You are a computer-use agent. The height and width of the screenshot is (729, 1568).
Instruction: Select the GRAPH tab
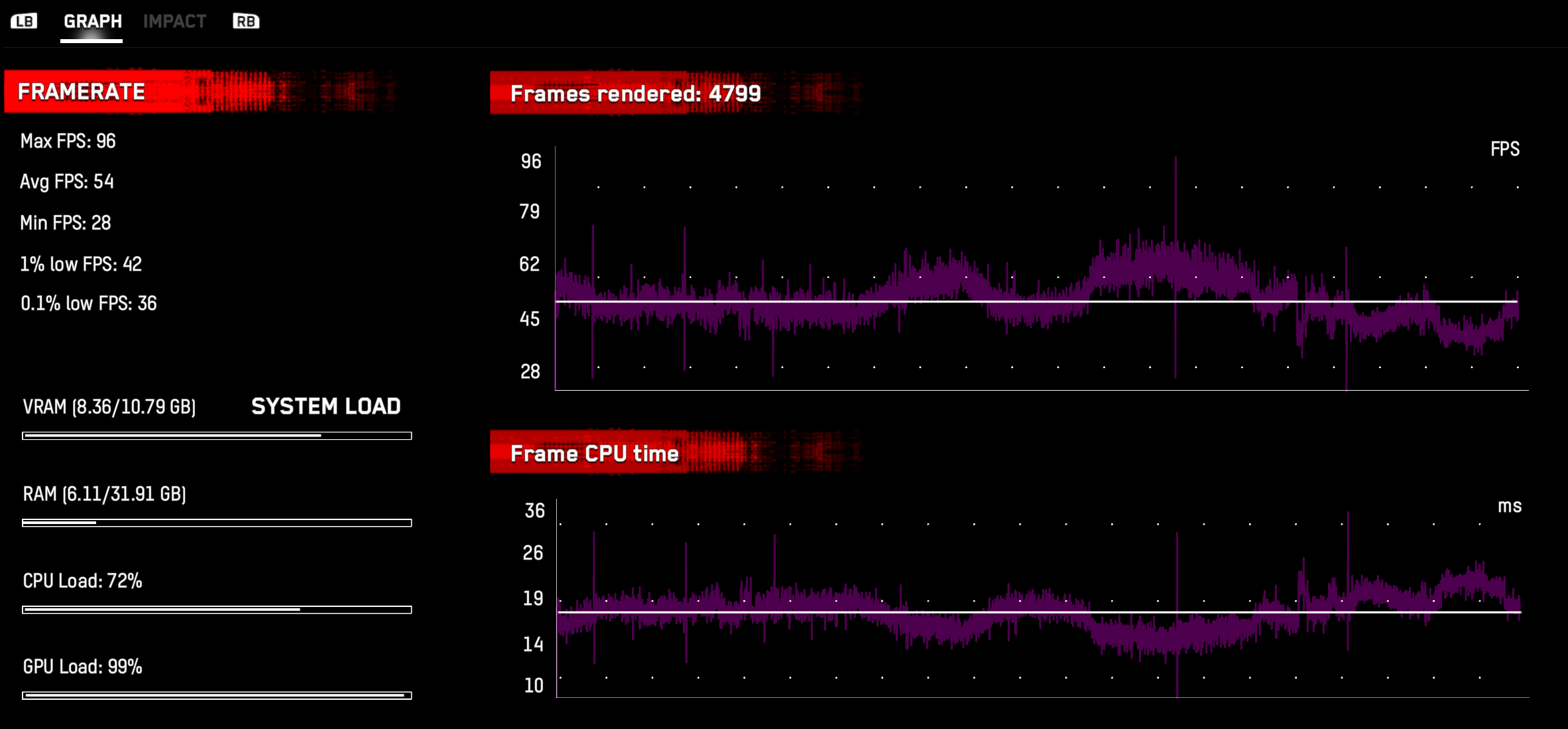point(91,21)
